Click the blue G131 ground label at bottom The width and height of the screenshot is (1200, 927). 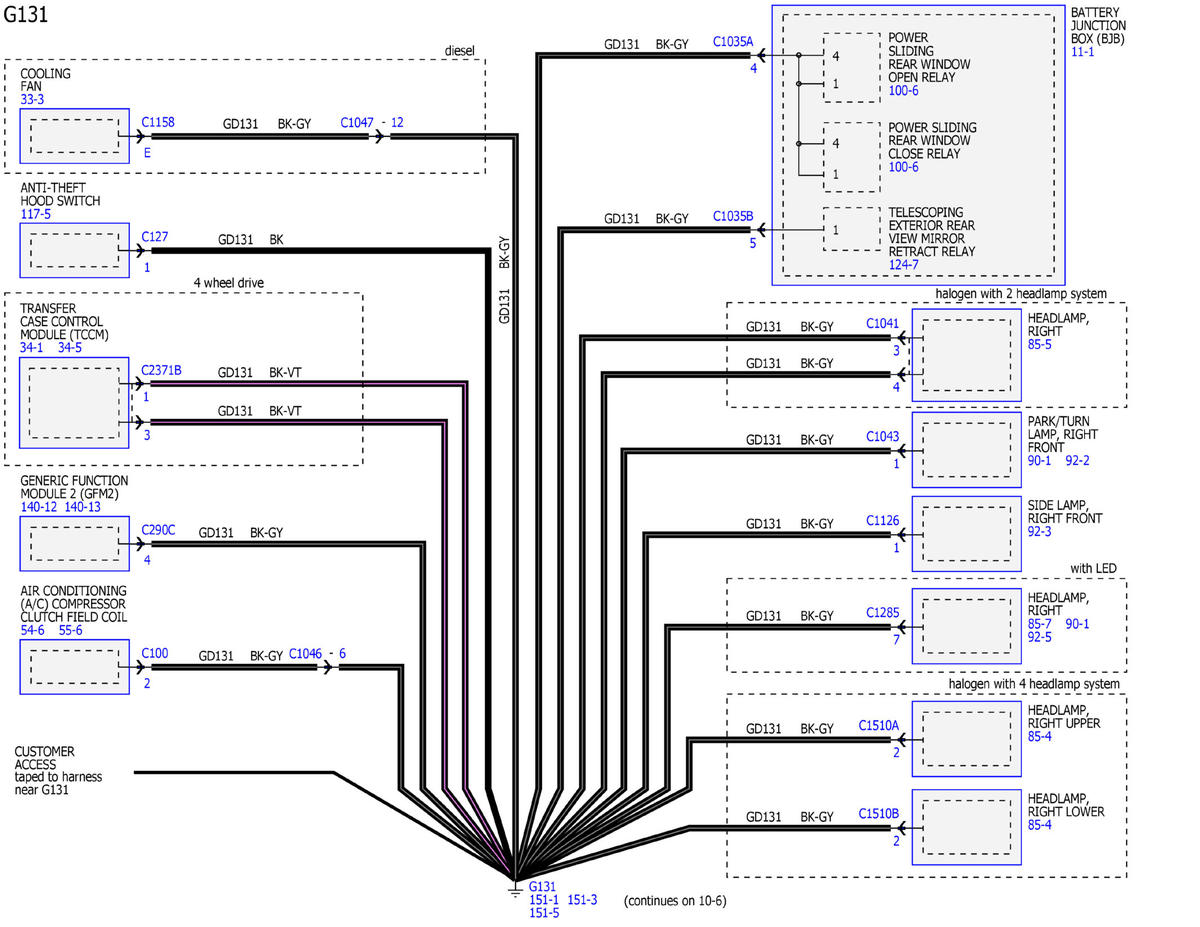pyautogui.click(x=541, y=887)
